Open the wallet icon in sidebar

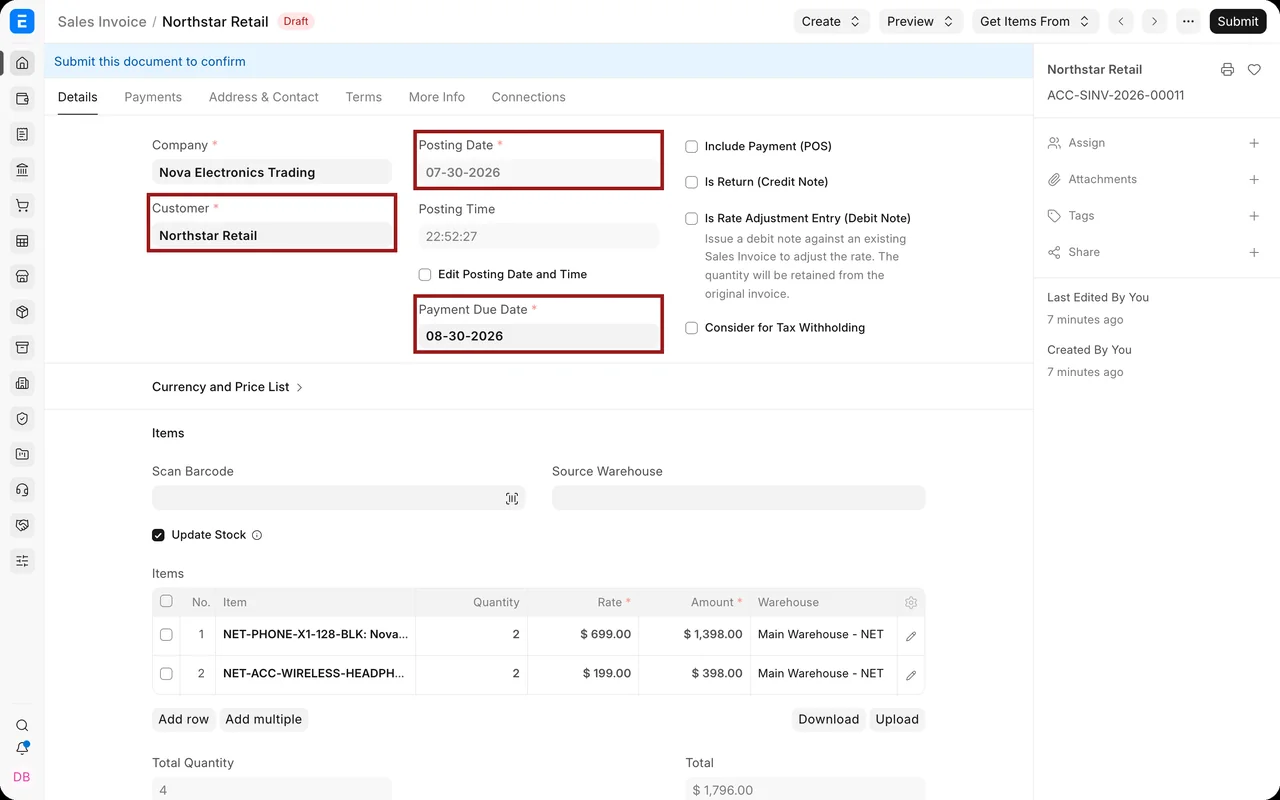point(22,99)
